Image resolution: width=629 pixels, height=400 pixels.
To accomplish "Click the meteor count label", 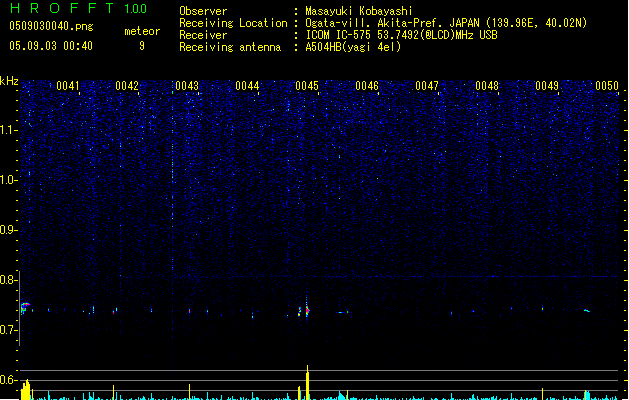I will coord(142,31).
